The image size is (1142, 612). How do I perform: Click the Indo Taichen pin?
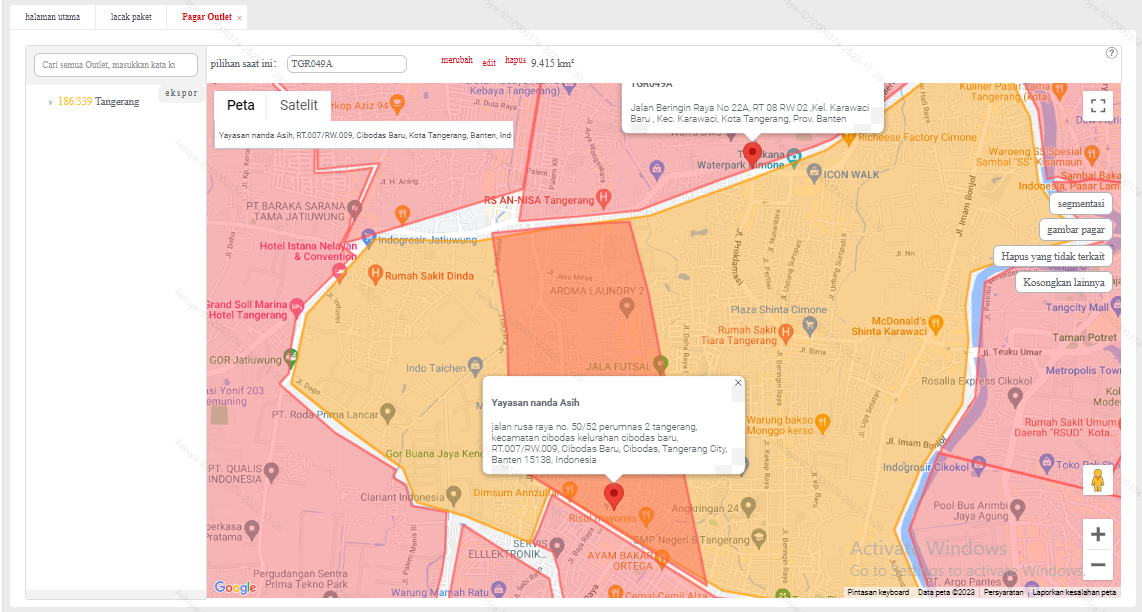click(476, 365)
